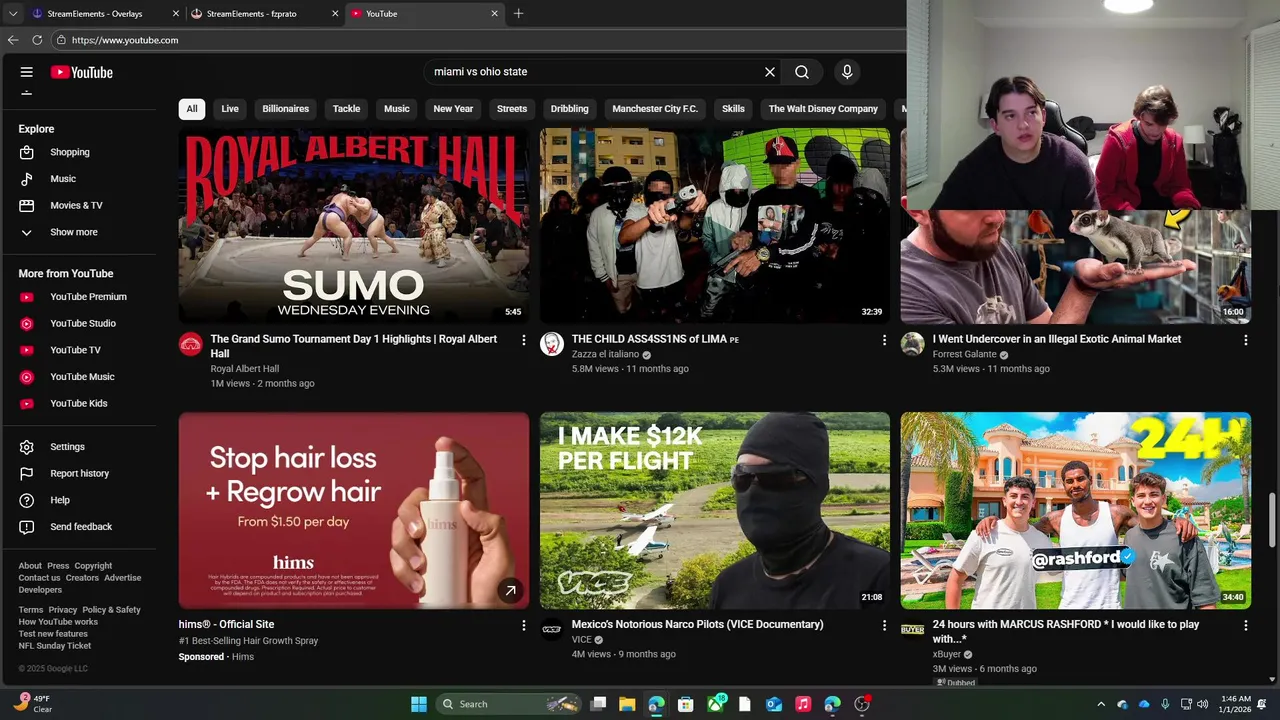
Task: Click the Forrest Galante channel avatar
Action: 913,345
